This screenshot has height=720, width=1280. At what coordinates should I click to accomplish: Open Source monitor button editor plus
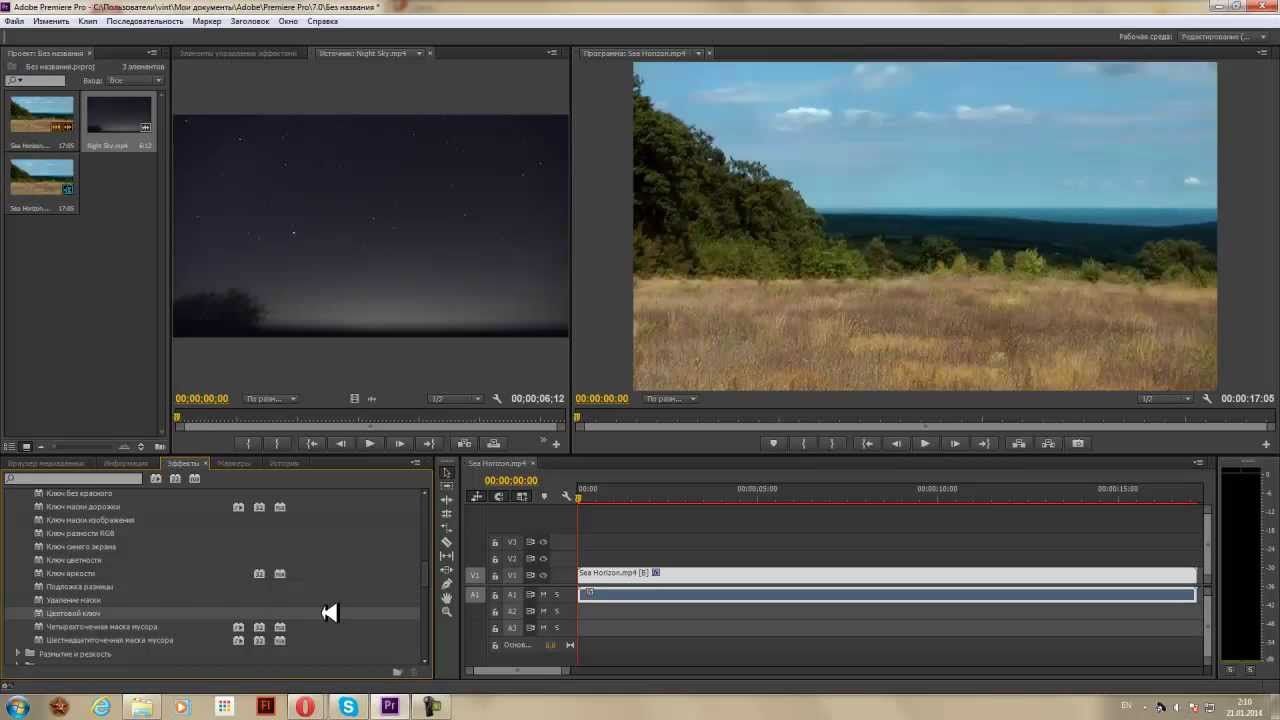pyautogui.click(x=556, y=444)
